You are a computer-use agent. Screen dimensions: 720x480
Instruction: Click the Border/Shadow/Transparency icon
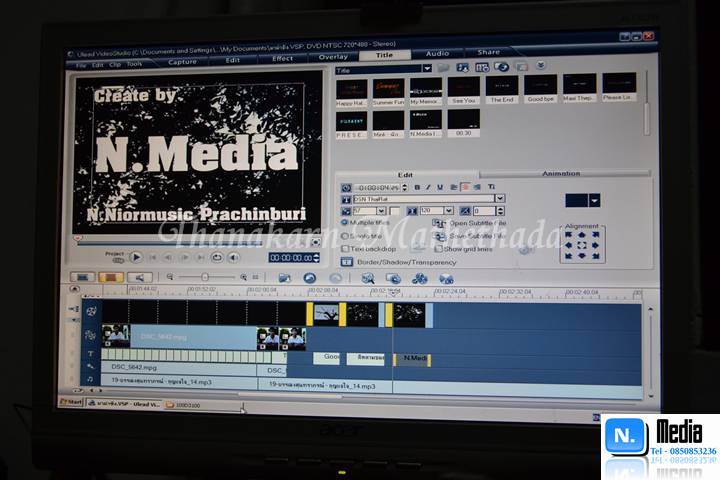347,262
